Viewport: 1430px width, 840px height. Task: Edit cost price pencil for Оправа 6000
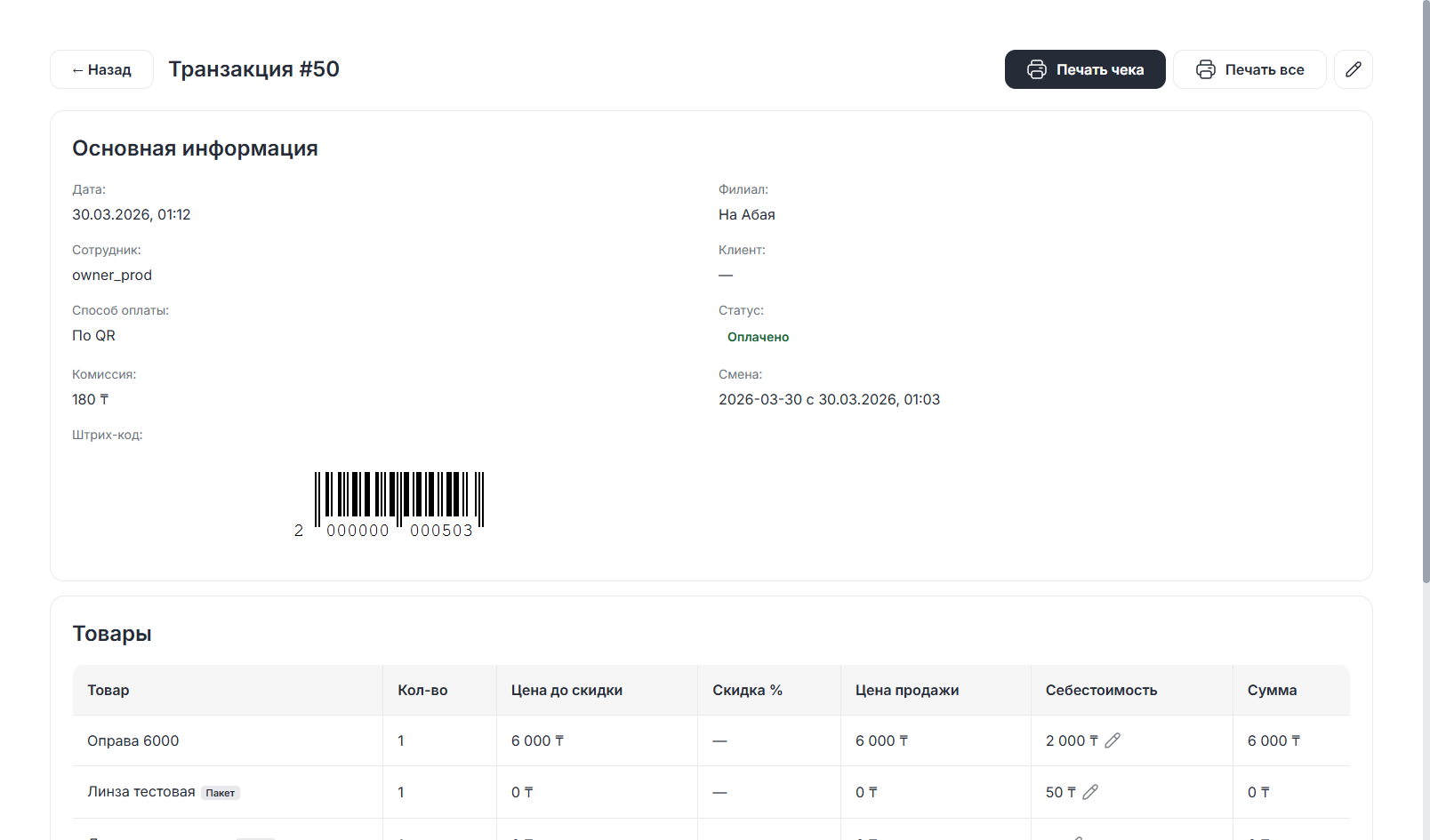1113,740
